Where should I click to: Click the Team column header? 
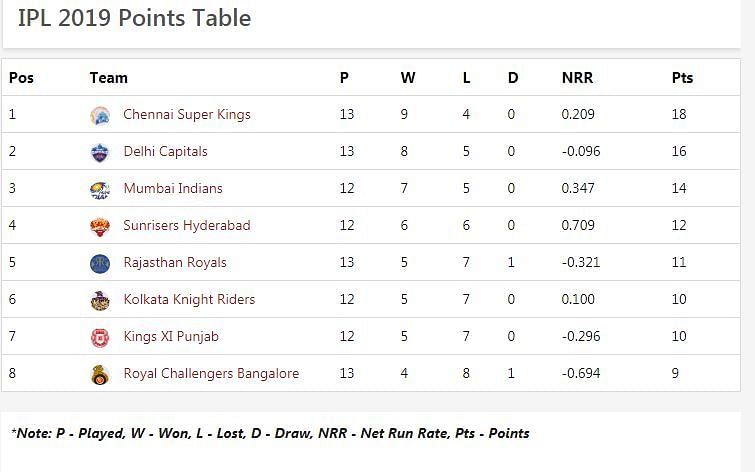coord(108,78)
